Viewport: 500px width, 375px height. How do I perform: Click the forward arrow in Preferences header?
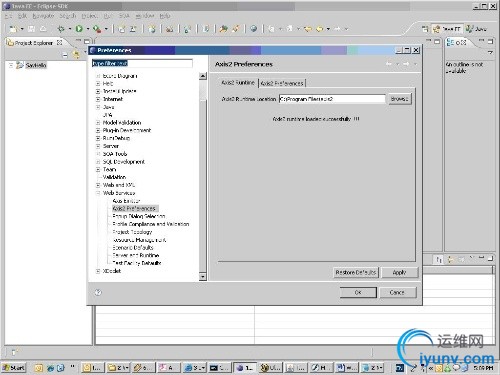coord(406,64)
